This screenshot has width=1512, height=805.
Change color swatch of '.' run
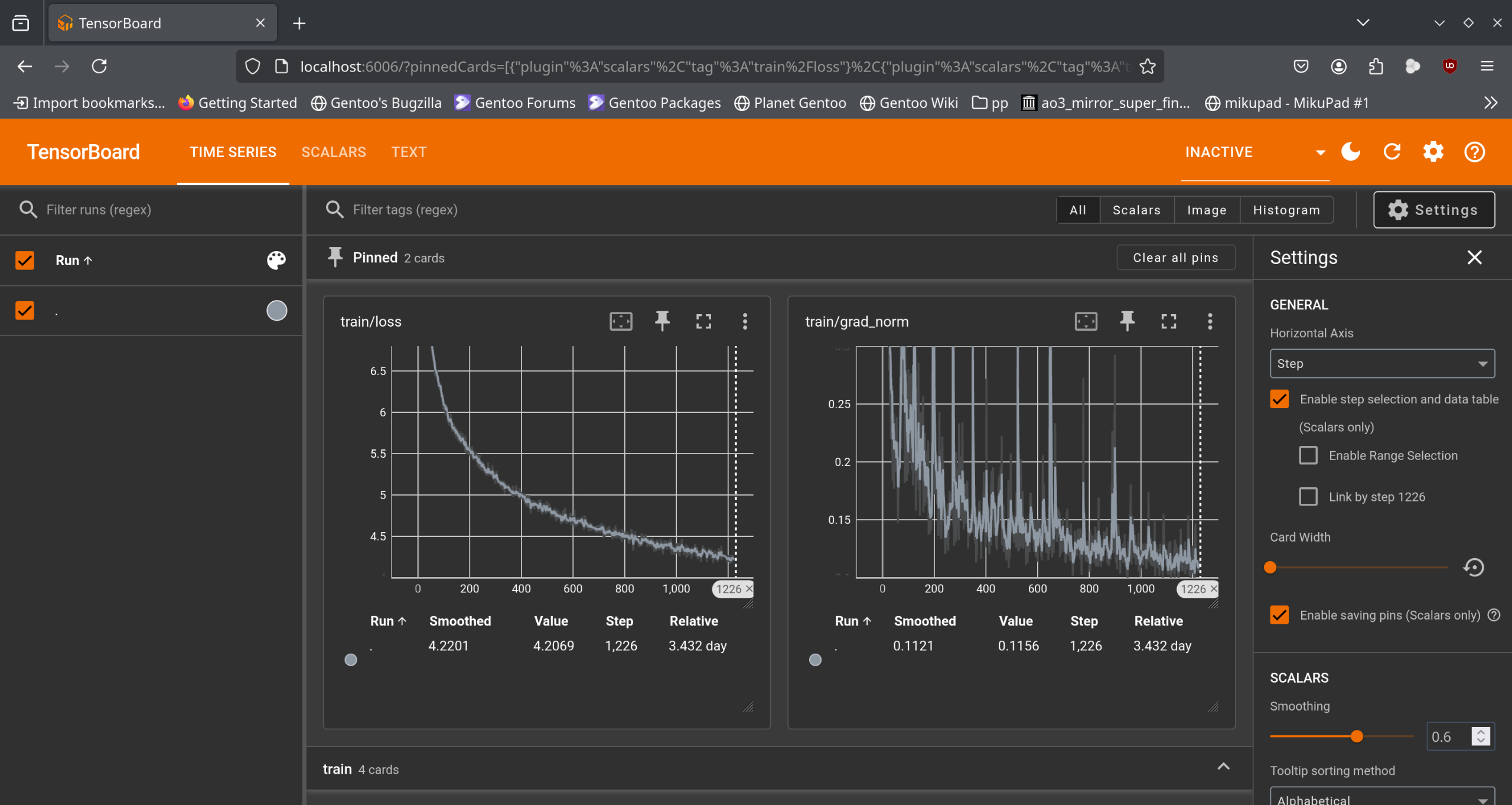[x=276, y=310]
